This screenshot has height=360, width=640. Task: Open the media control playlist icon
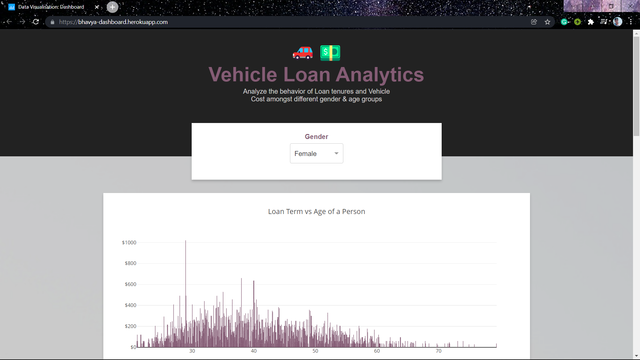coord(604,22)
